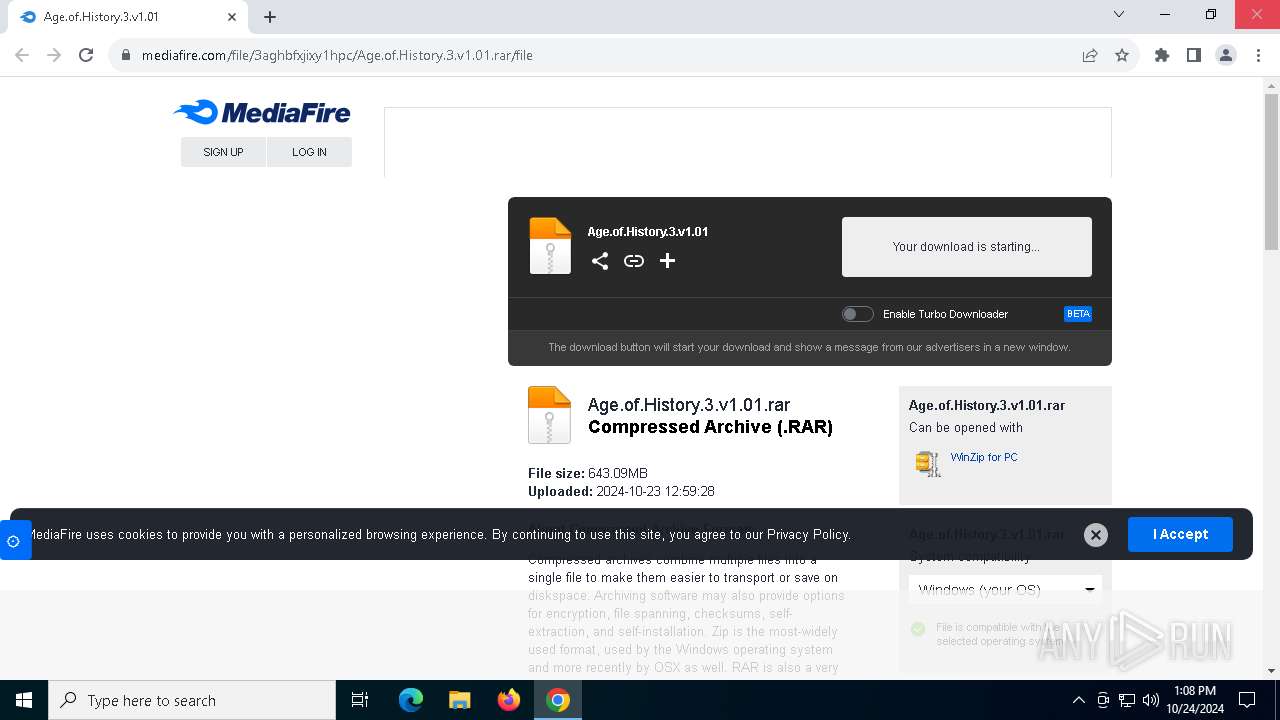This screenshot has width=1280, height=720.
Task: Click the page vertical scrollbar
Action: 1271,172
